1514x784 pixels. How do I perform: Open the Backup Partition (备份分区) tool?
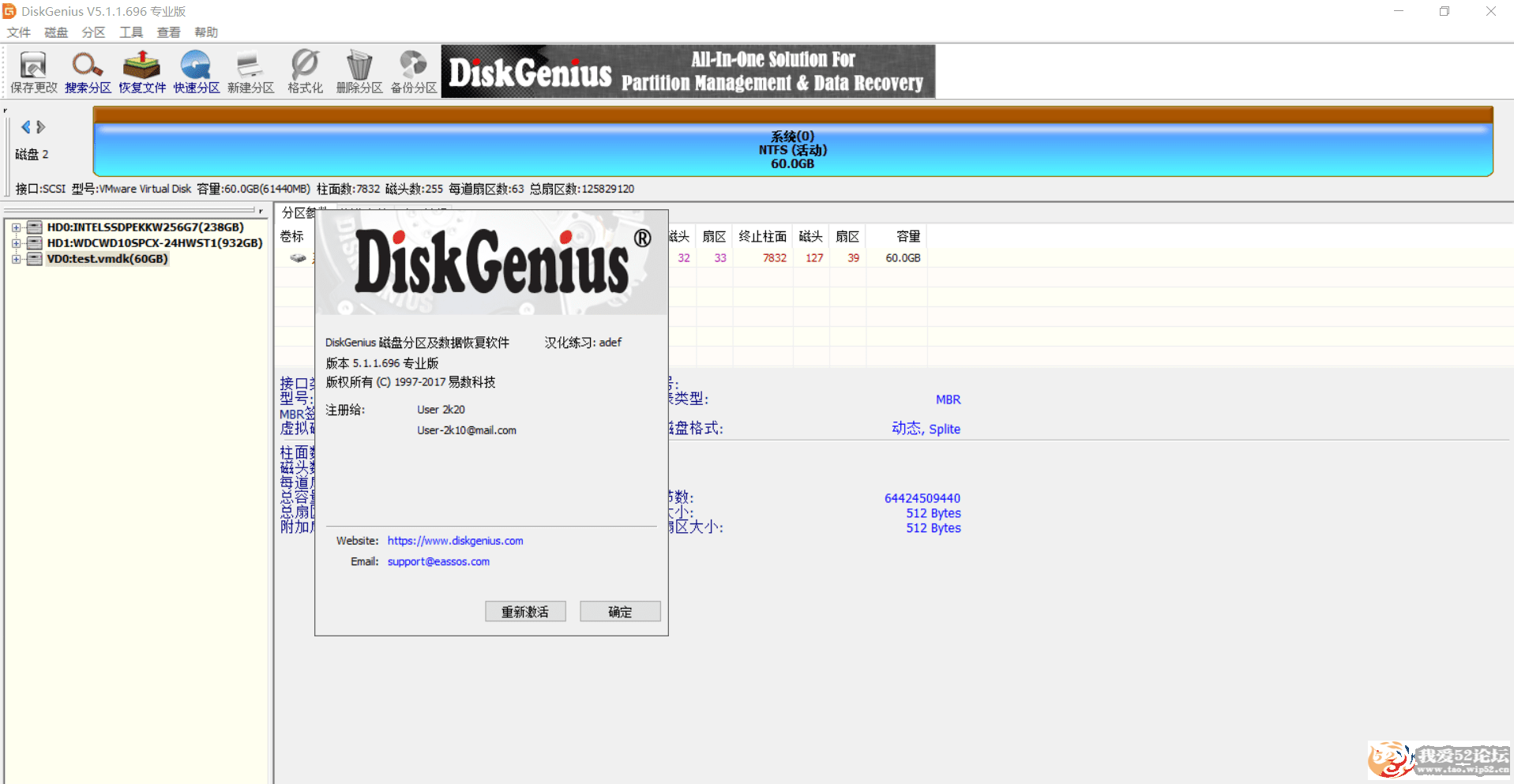(x=414, y=72)
